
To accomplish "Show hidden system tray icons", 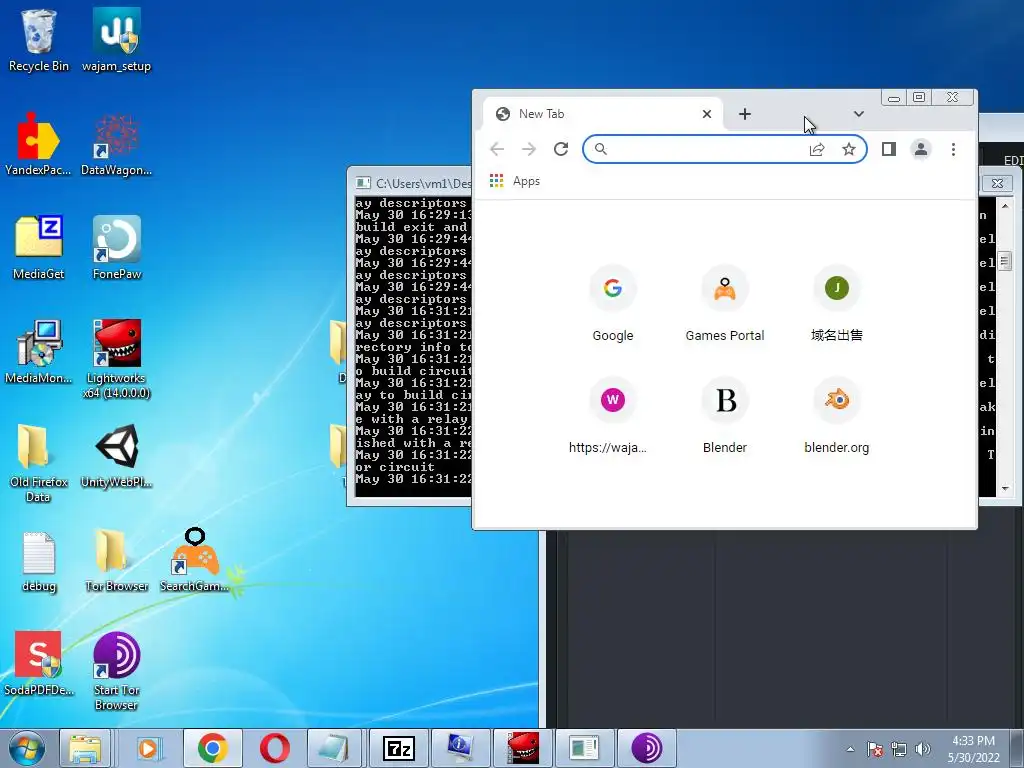I will (850, 749).
